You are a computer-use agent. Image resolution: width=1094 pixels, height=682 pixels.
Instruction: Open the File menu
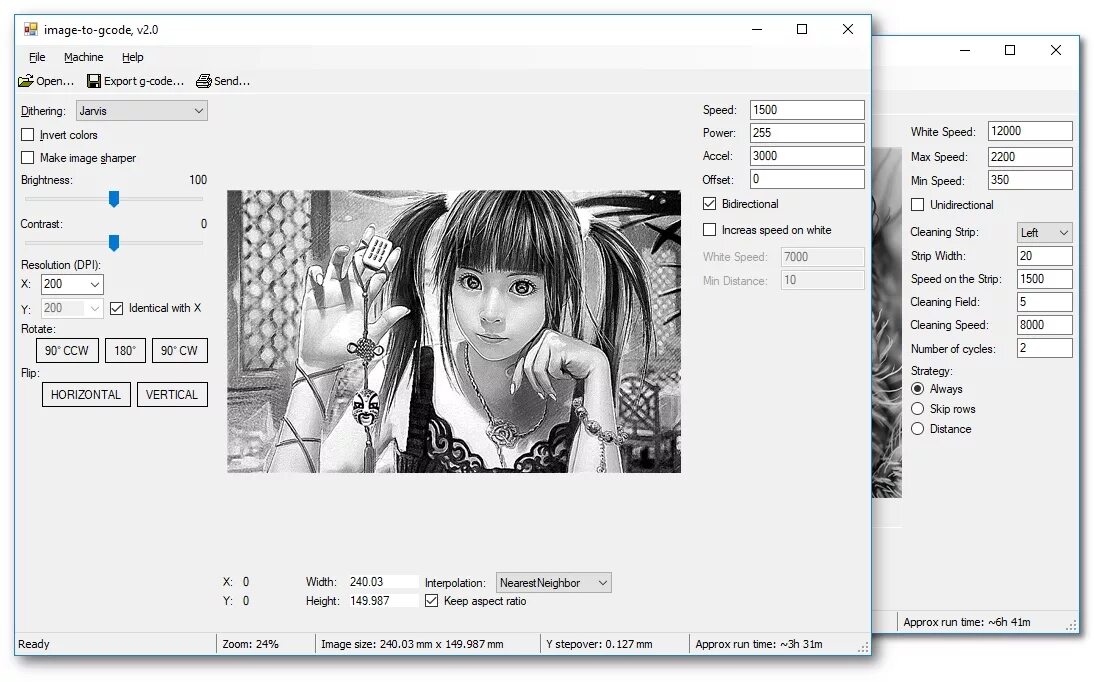coord(37,57)
